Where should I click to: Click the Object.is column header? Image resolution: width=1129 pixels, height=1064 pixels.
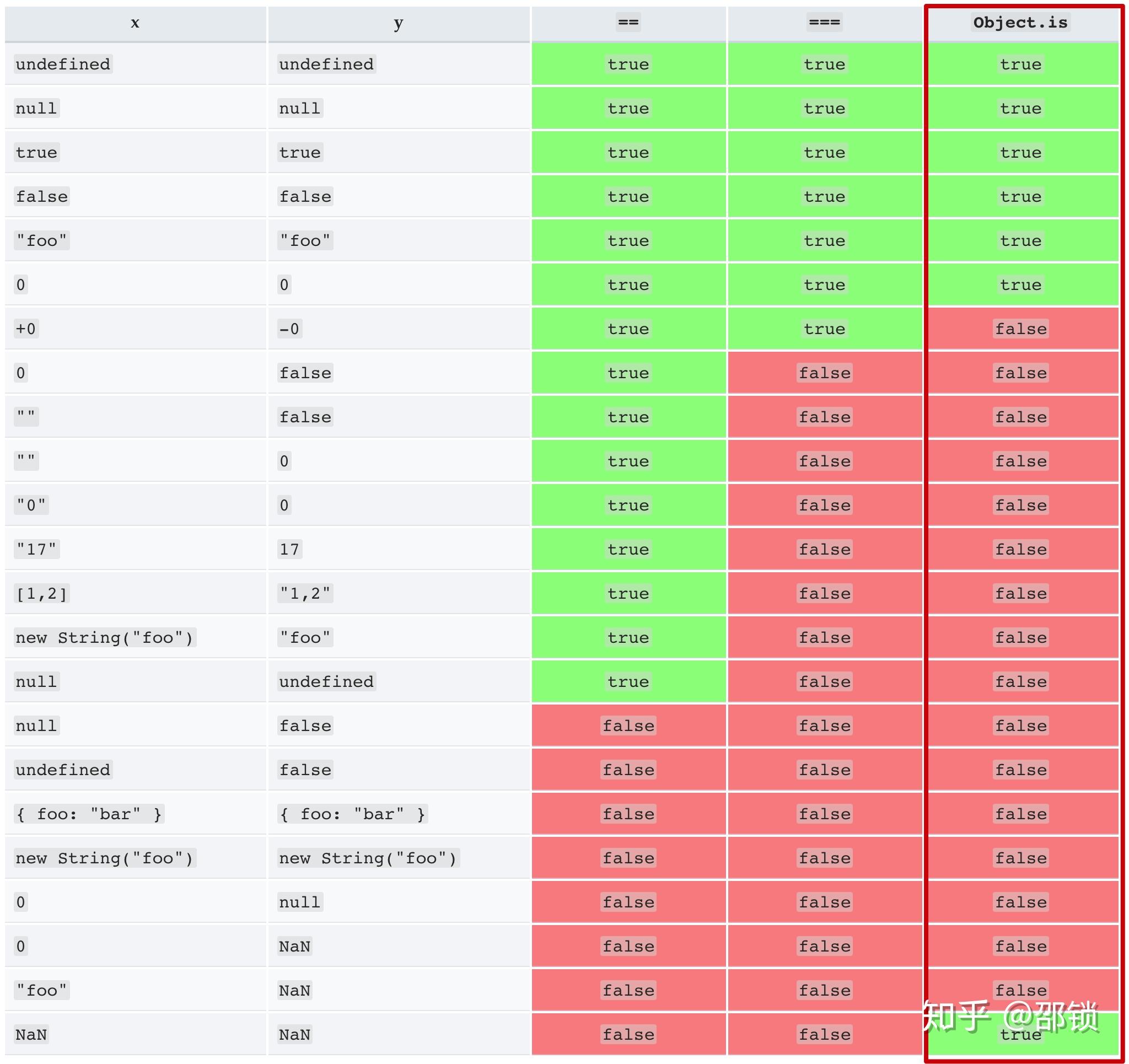click(1020, 23)
